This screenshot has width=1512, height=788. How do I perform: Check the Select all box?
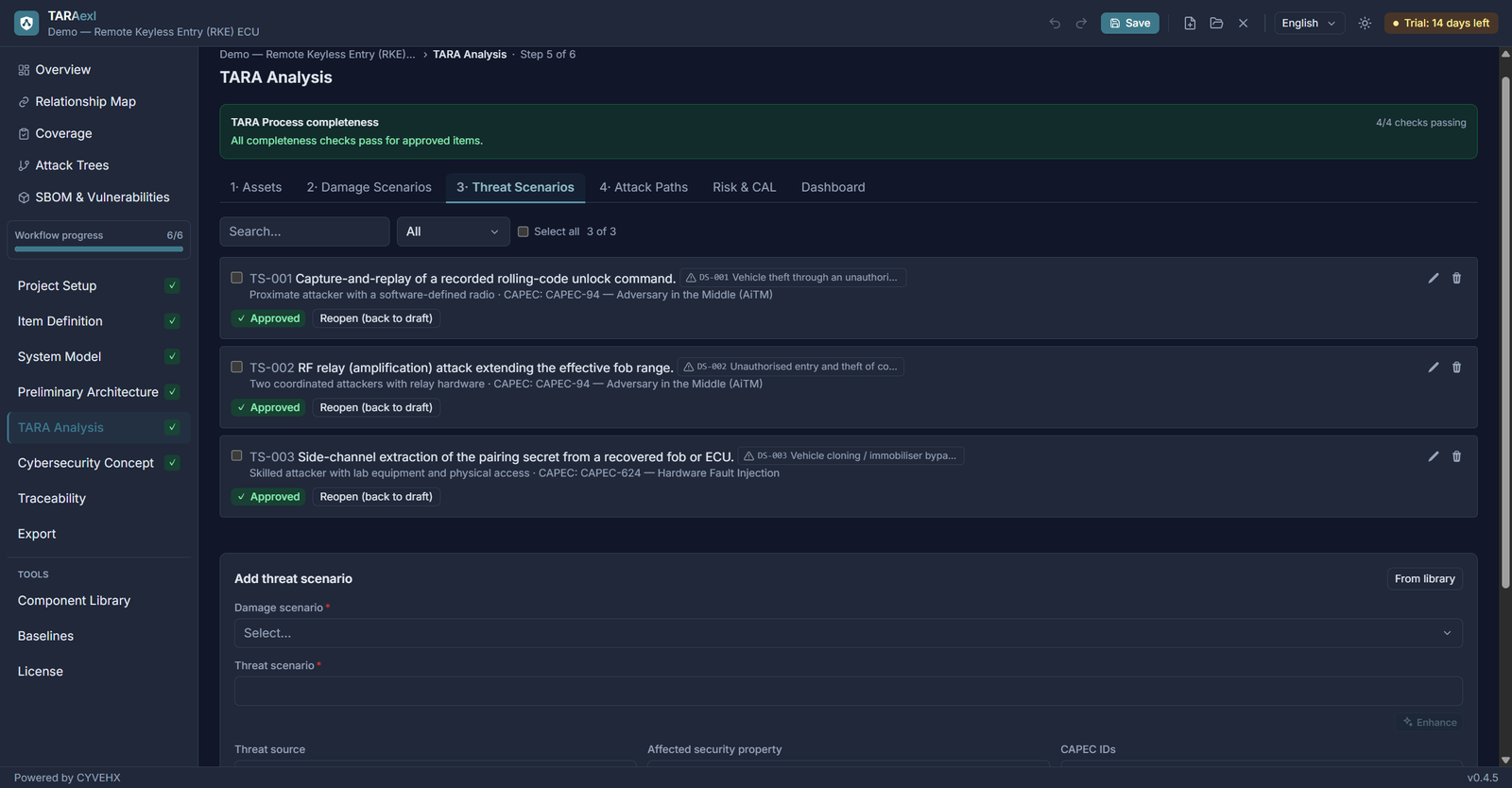(x=523, y=231)
